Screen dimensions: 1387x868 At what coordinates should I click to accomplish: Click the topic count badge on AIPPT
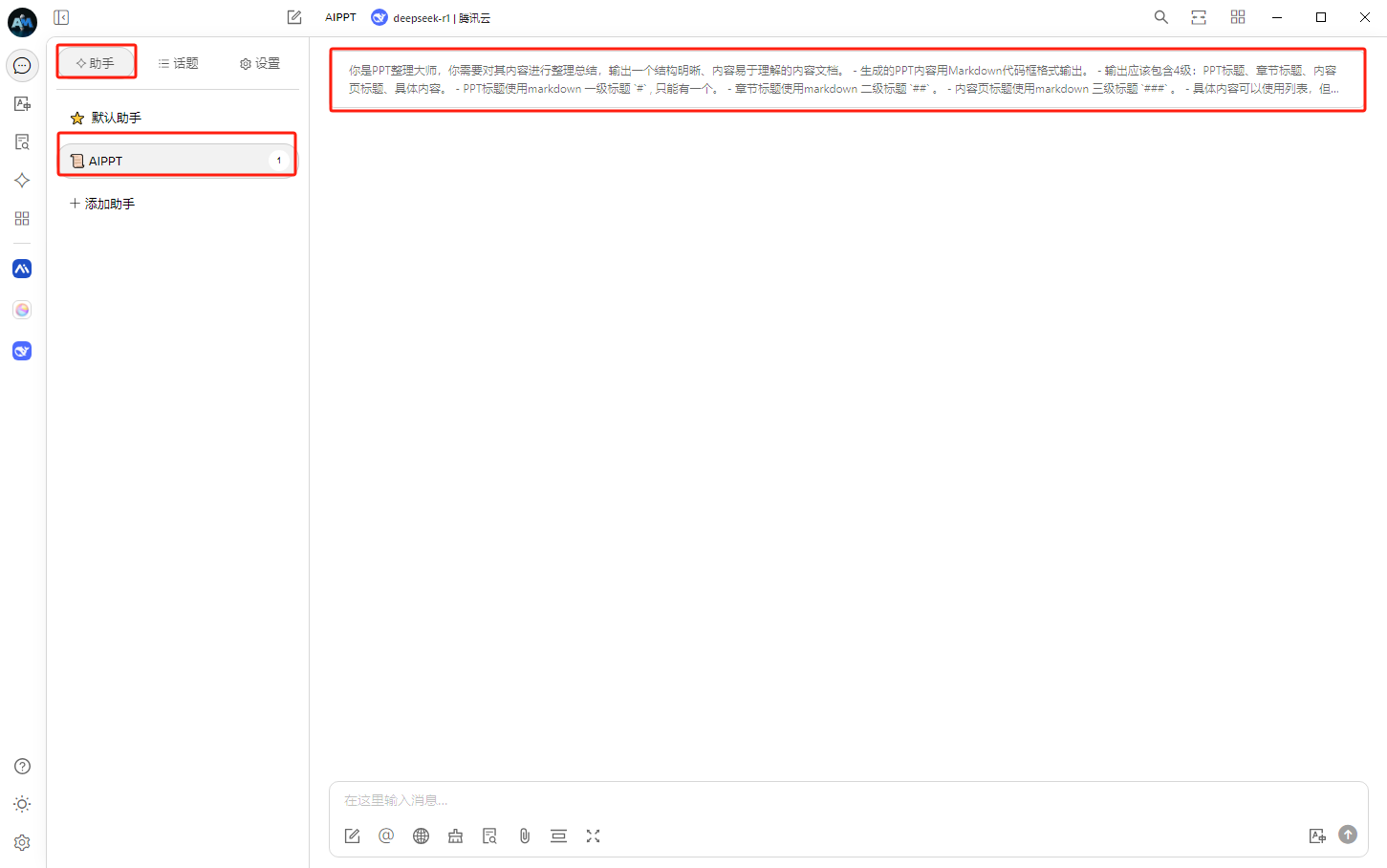(x=279, y=161)
